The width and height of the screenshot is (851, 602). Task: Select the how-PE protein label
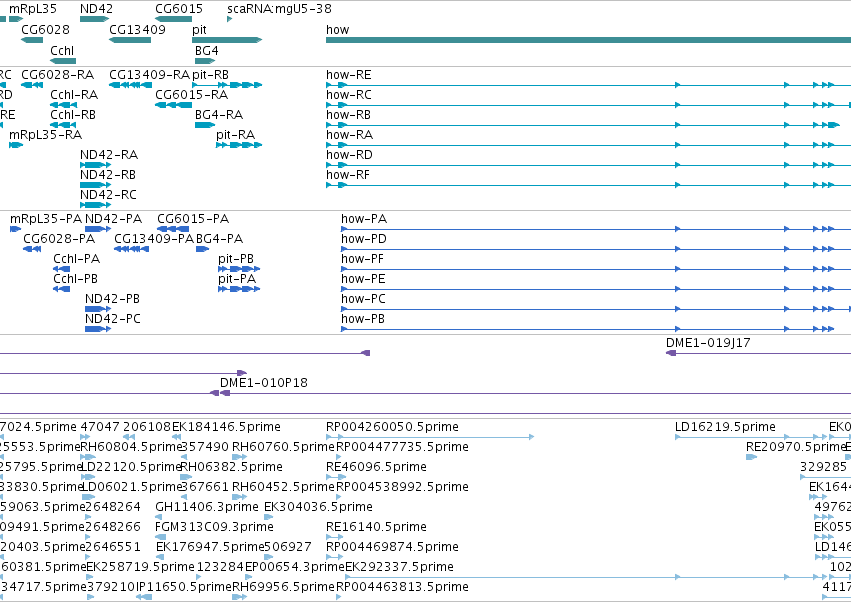point(363,279)
